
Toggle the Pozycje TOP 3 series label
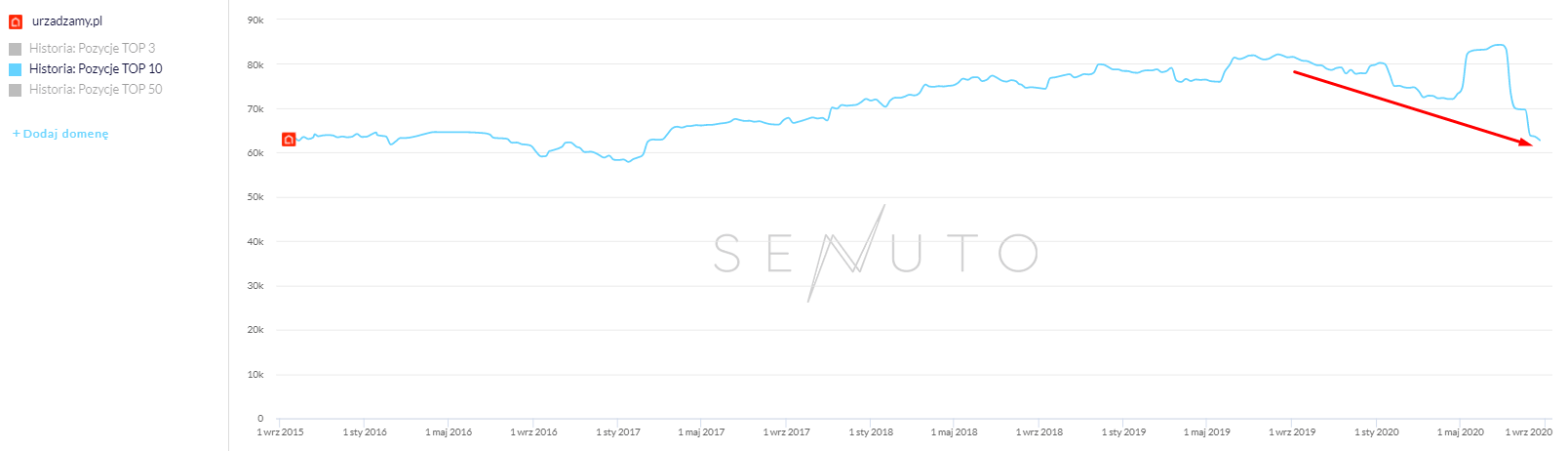pos(92,48)
